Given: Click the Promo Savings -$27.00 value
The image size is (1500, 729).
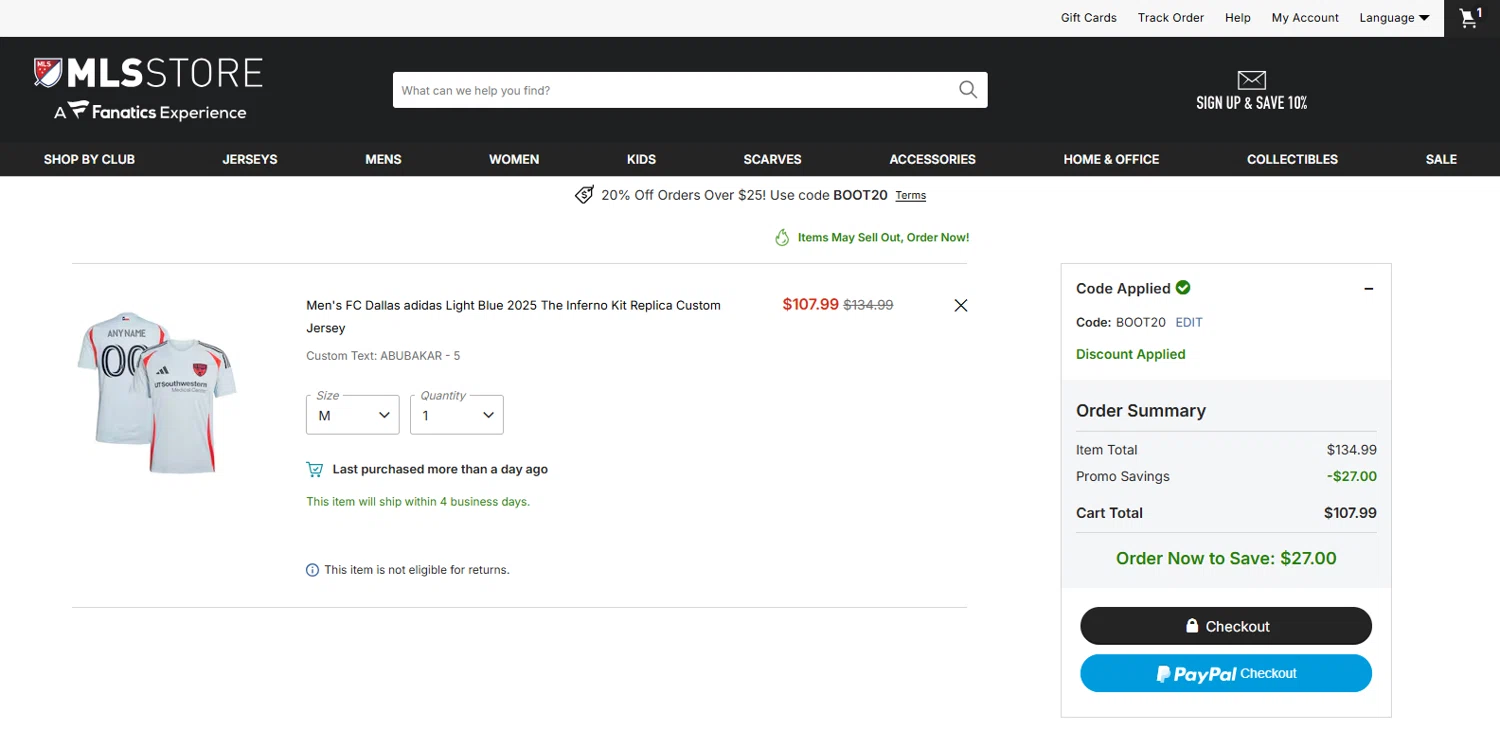Looking at the screenshot, I should (x=1352, y=476).
